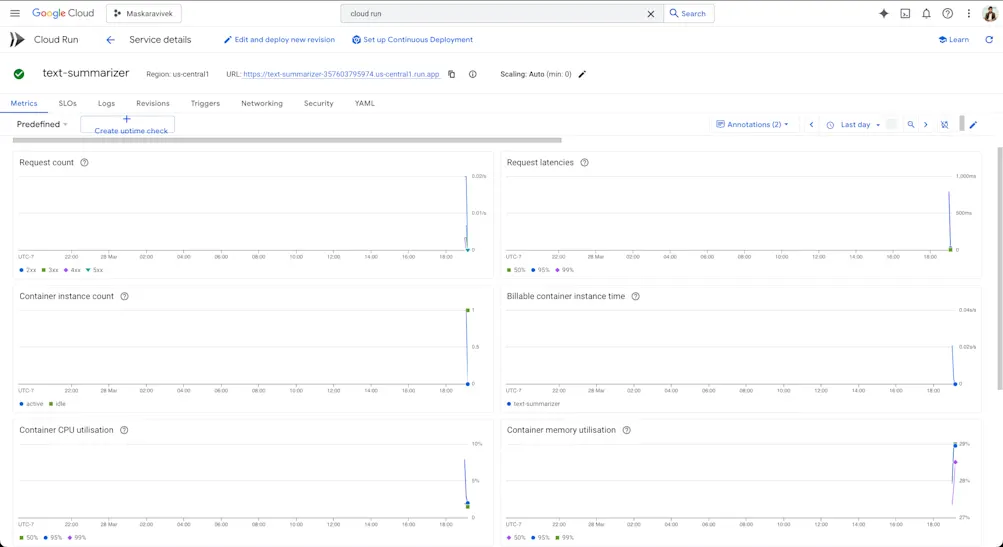Screen dimensions: 1003x547
Task: Open the notifications bell
Action: pyautogui.click(x=926, y=13)
